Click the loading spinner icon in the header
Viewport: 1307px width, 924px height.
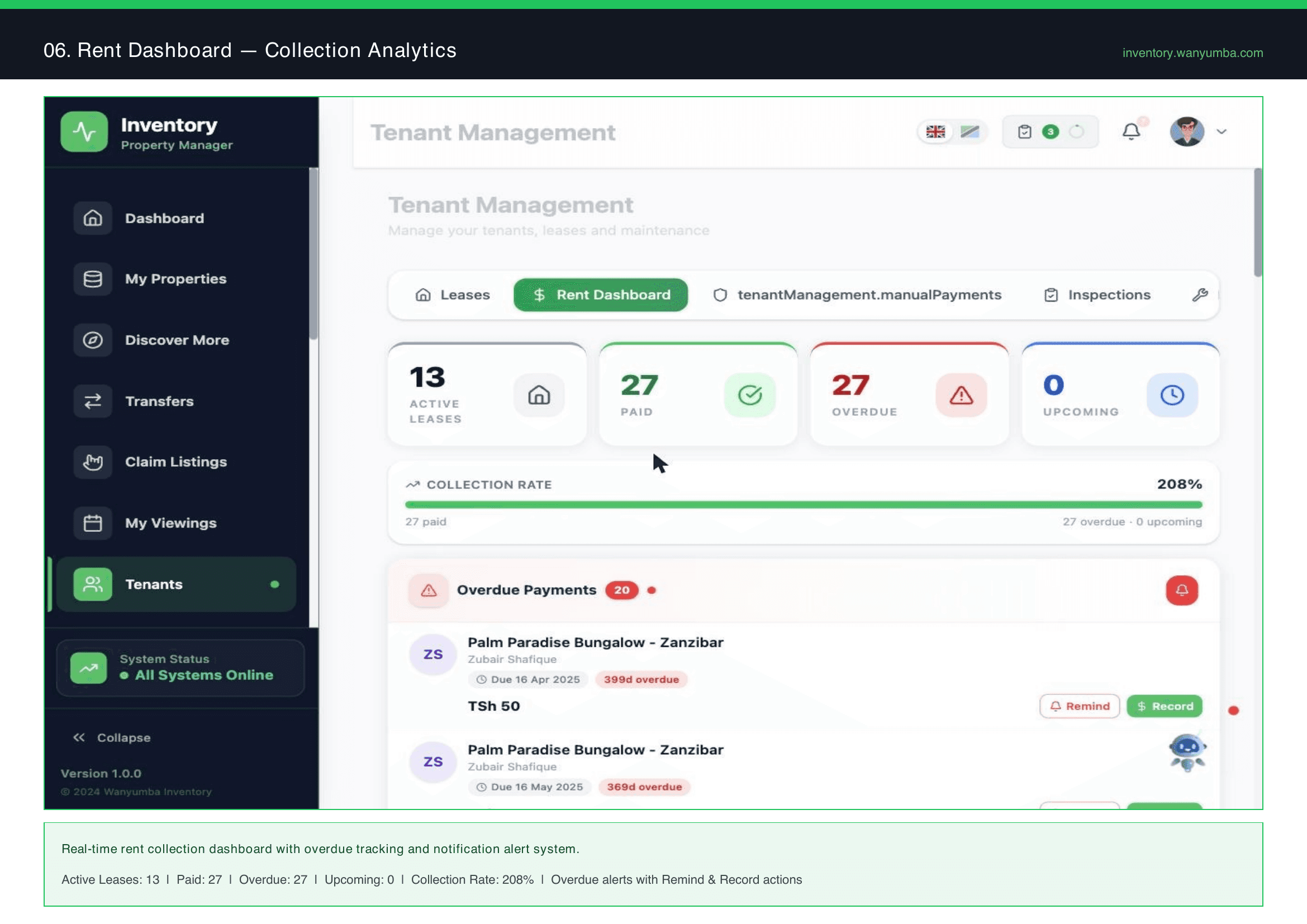point(1076,132)
